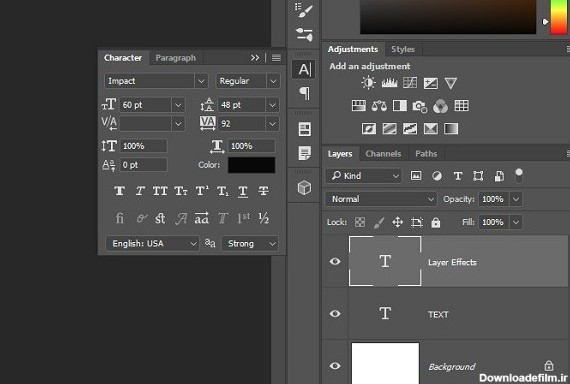Image resolution: width=570 pixels, height=384 pixels.
Task: Toggle Strikethrough text style
Action: (264, 191)
